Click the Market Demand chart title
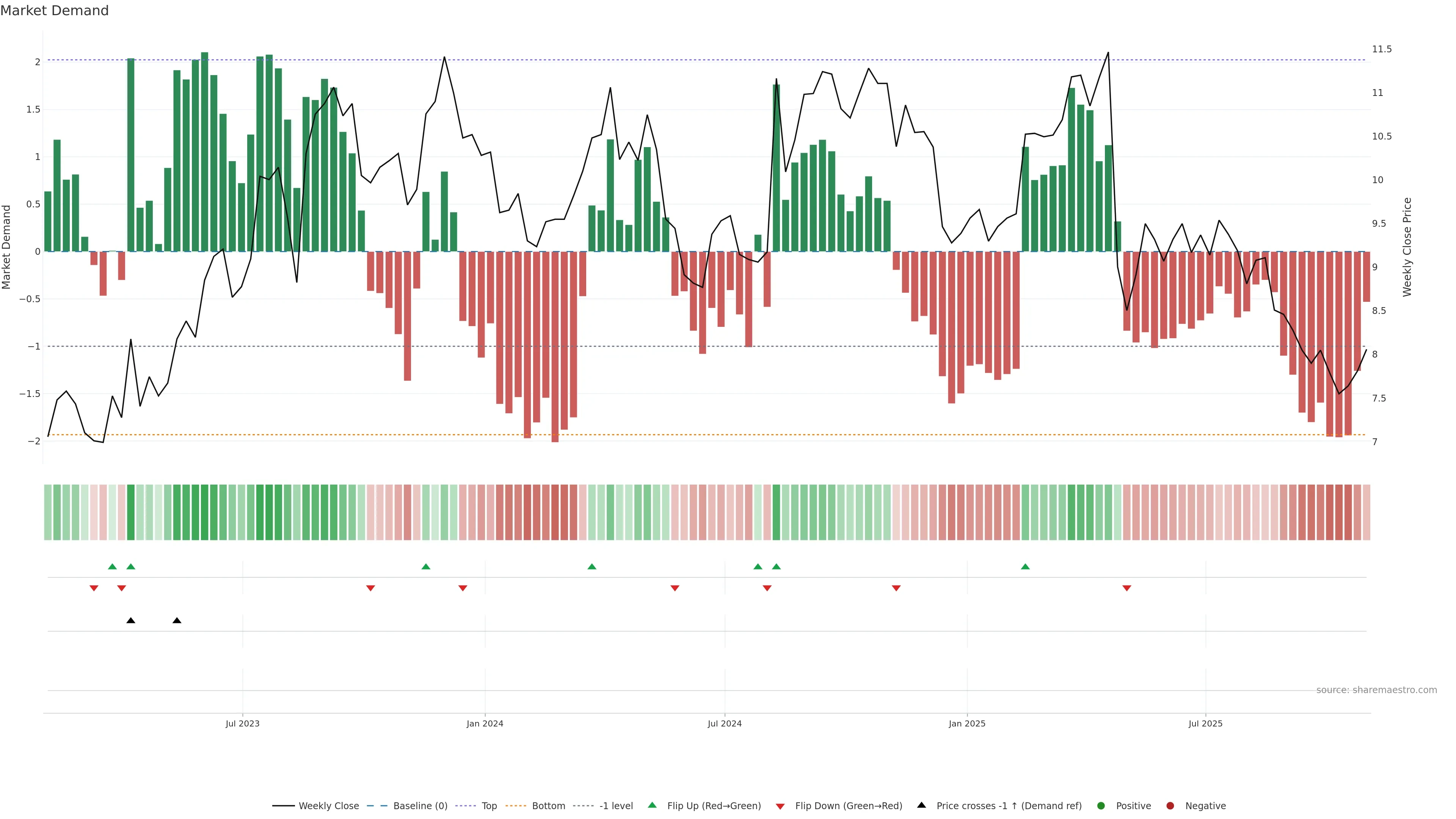 click(x=54, y=11)
